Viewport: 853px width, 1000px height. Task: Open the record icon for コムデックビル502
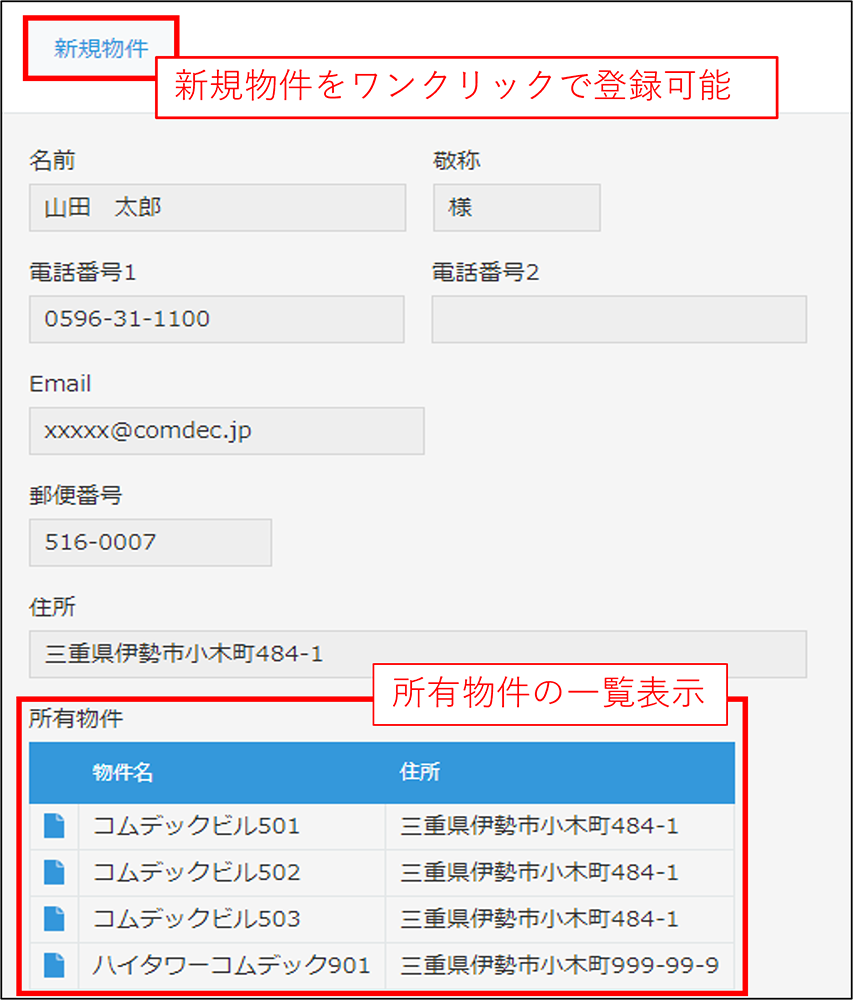52,872
